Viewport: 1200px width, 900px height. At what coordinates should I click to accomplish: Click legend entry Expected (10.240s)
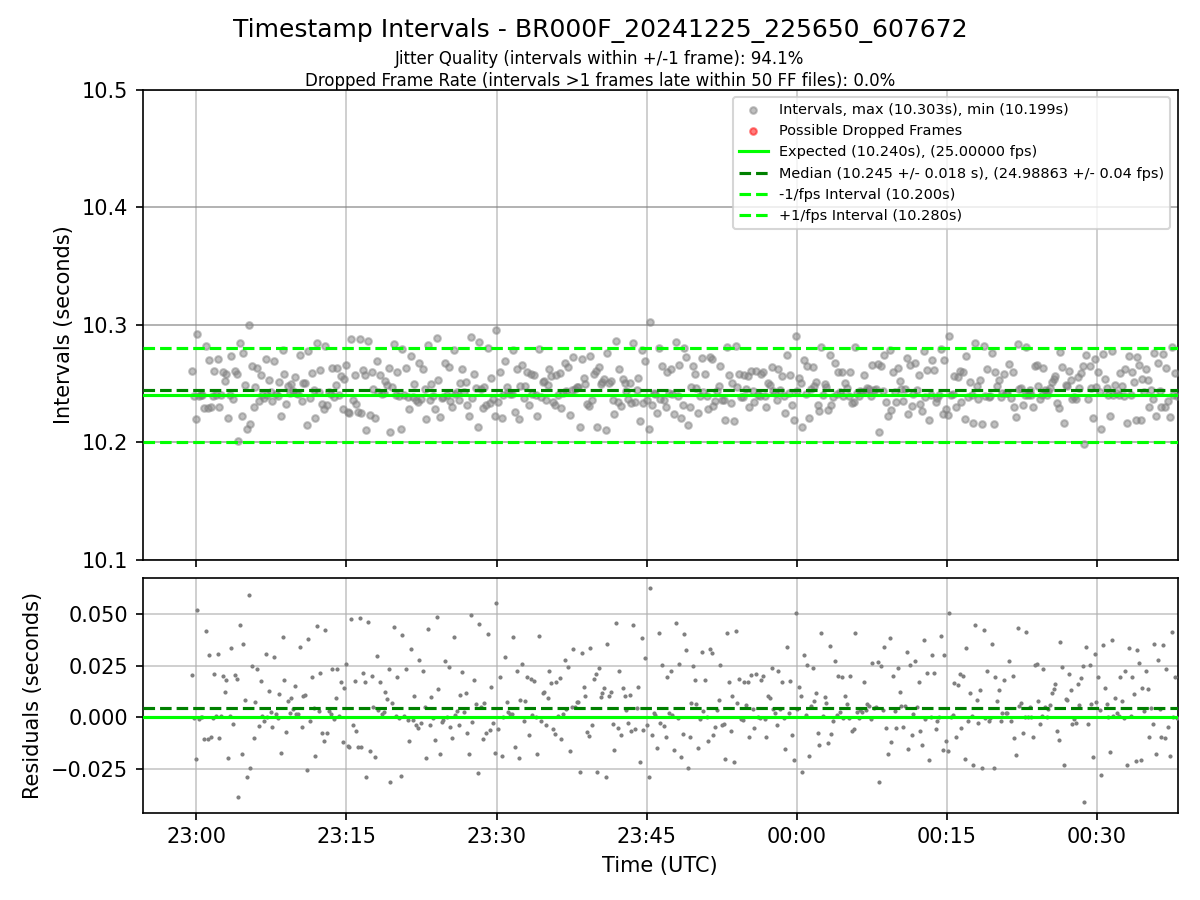908,151
